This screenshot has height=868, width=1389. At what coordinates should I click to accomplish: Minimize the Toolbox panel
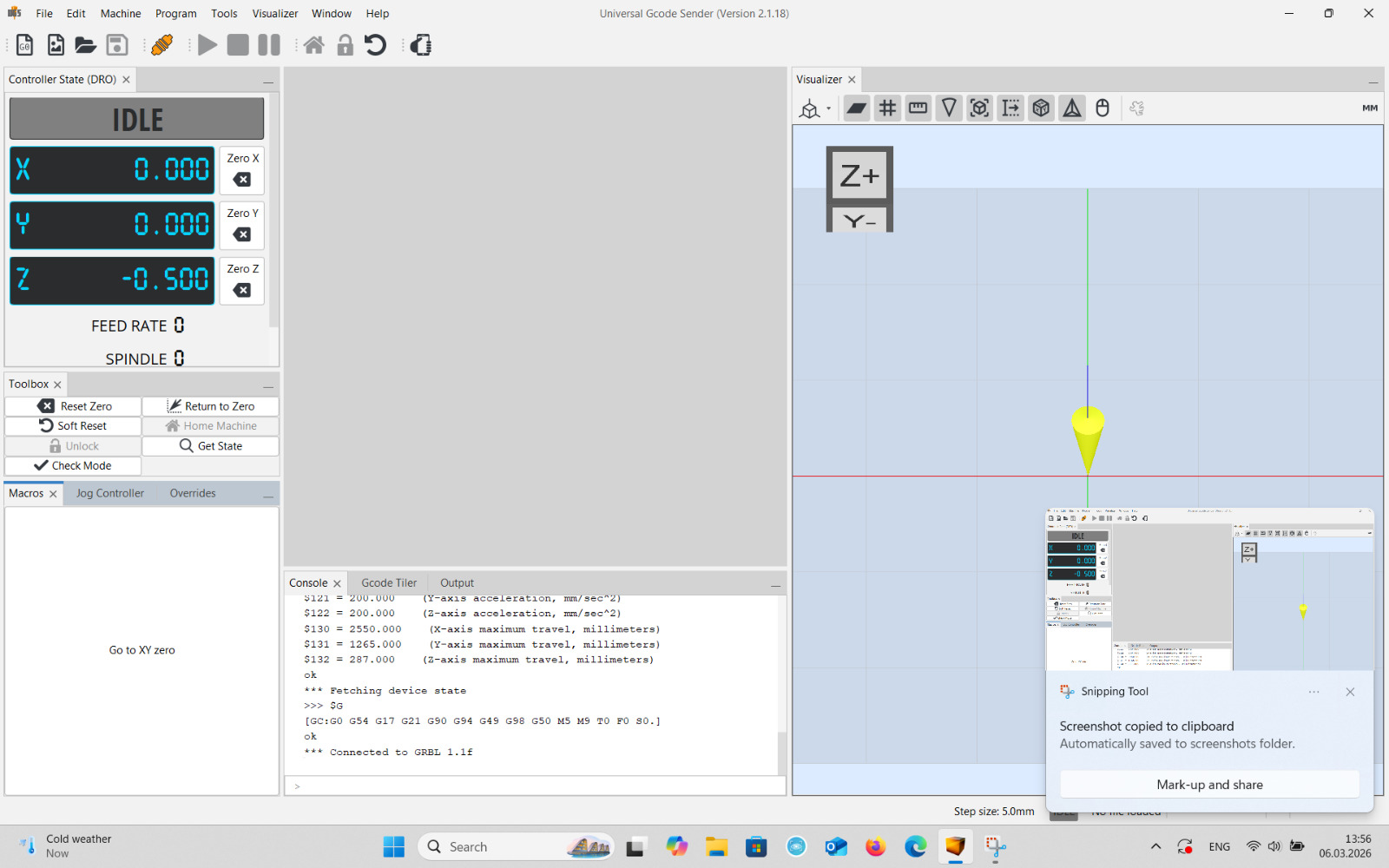(268, 386)
